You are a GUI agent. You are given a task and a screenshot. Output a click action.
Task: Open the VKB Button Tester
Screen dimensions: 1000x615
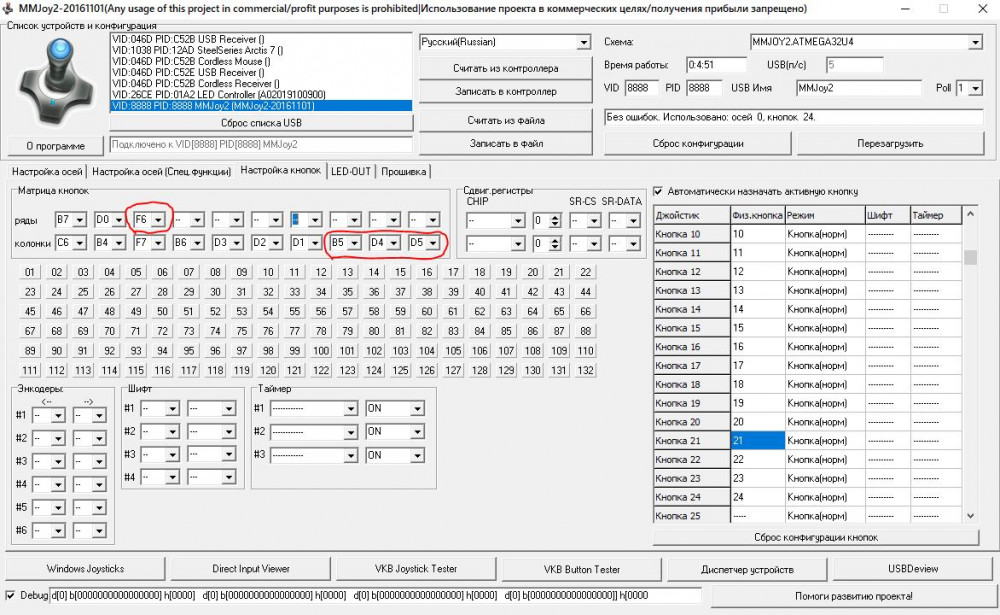coord(581,569)
